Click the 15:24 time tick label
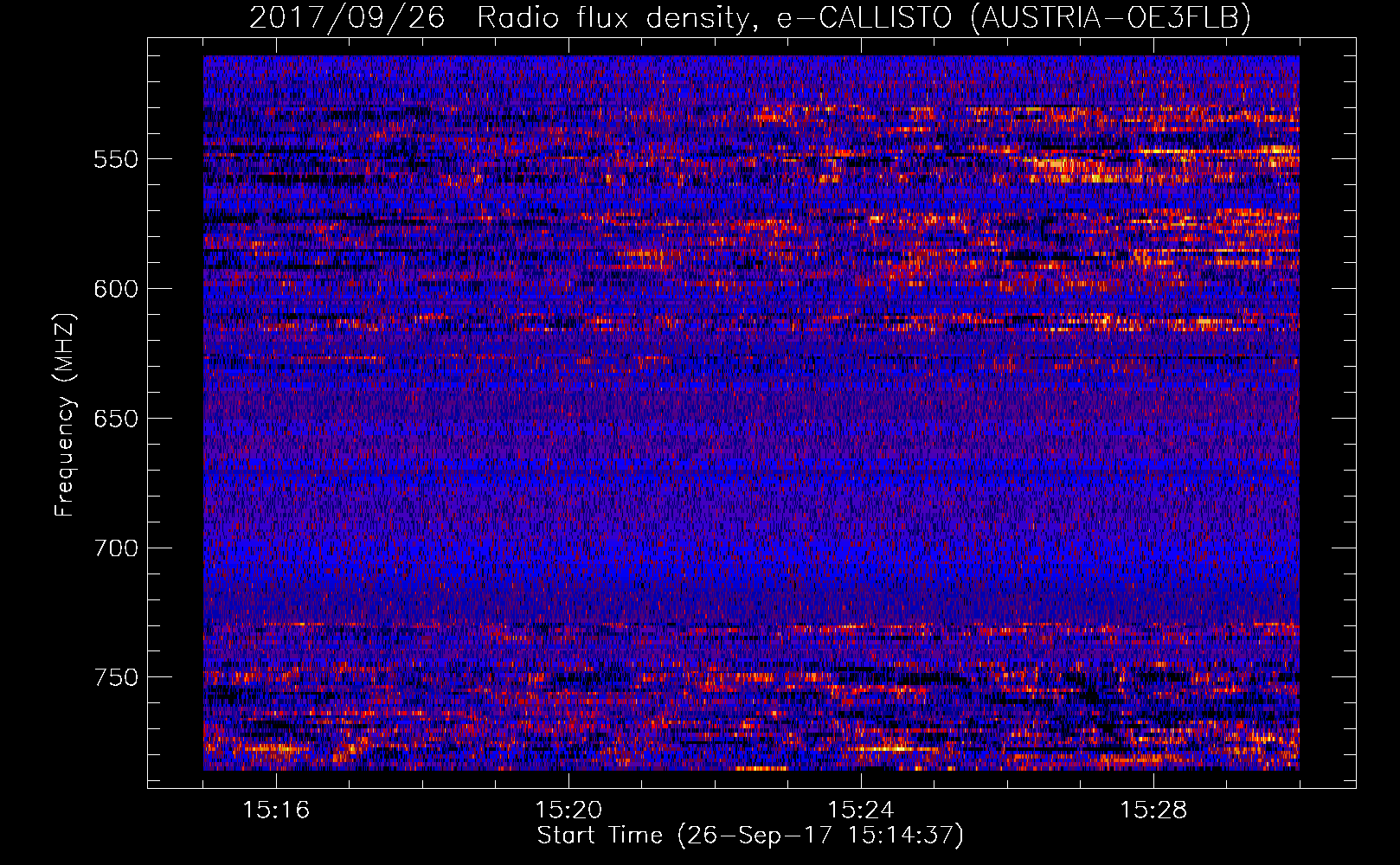 (x=861, y=811)
